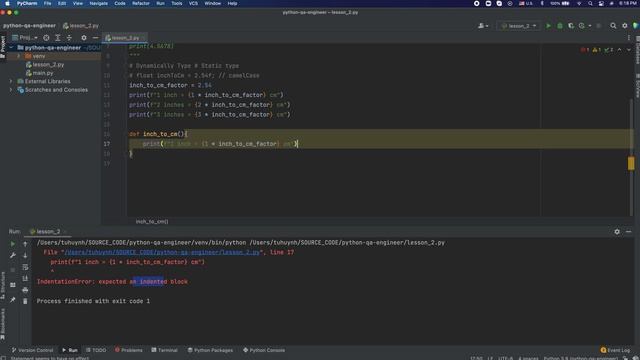This screenshot has height=360, width=640.
Task: Open Search Everywhere magnifier in PyCharm toolbar
Action: pos(613,26)
